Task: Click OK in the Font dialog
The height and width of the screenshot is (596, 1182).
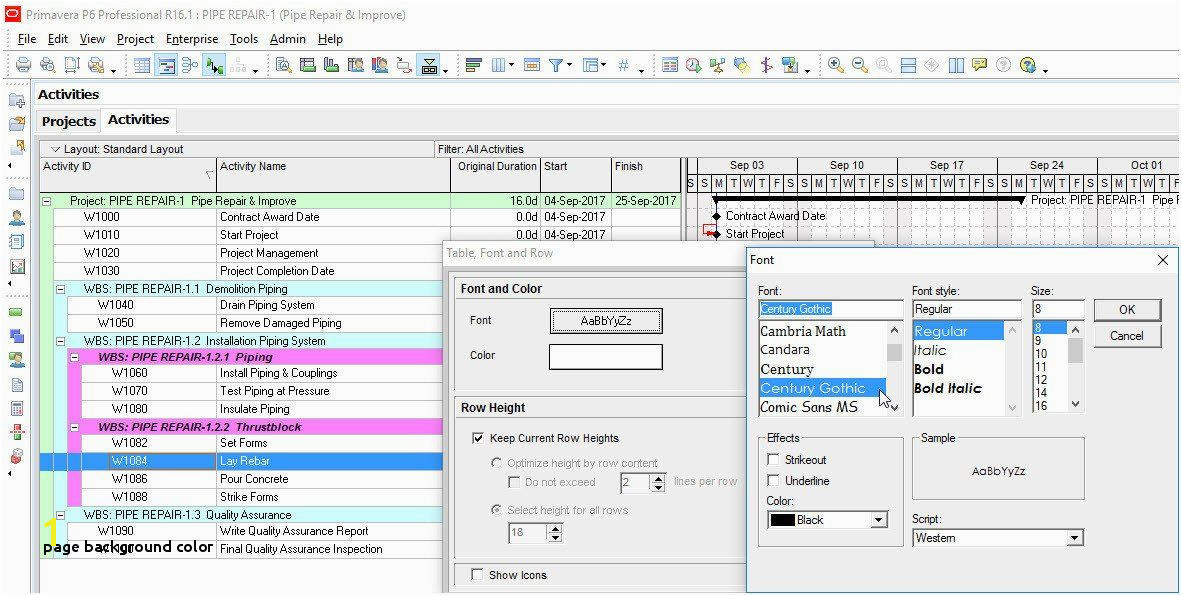Action: [x=1127, y=309]
